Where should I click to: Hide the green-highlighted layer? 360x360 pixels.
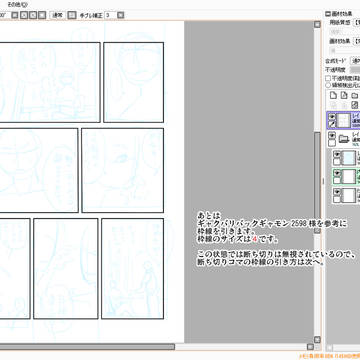(337, 173)
